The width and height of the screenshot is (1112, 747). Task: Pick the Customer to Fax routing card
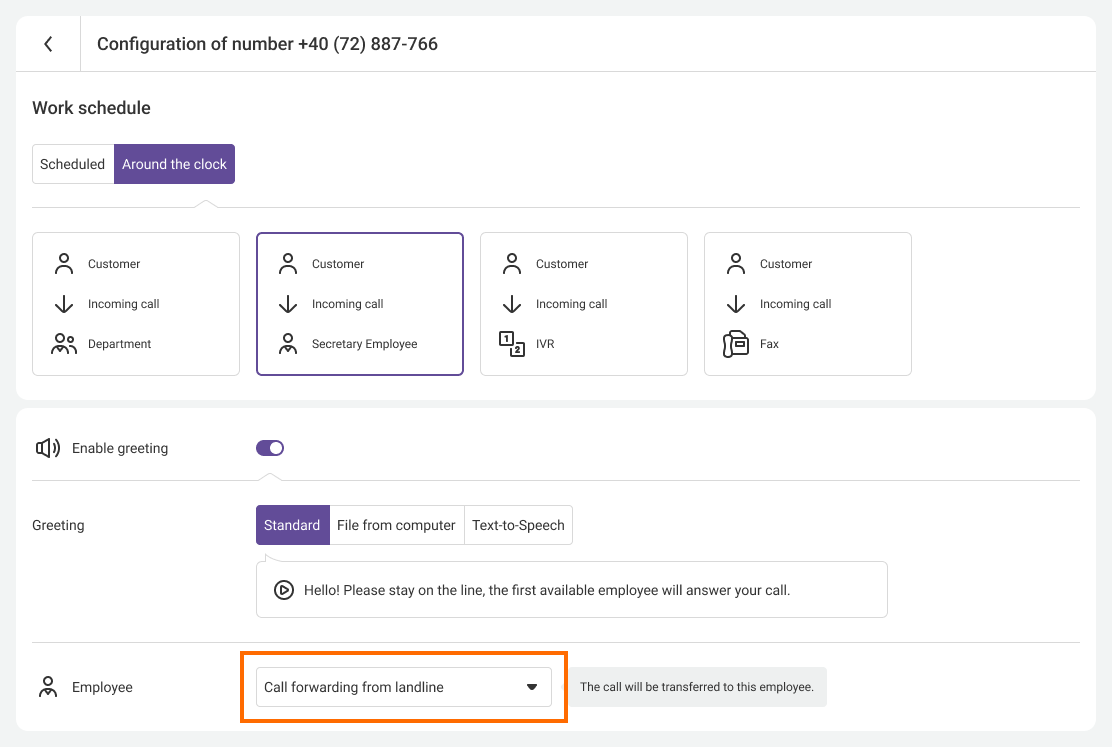(x=808, y=304)
